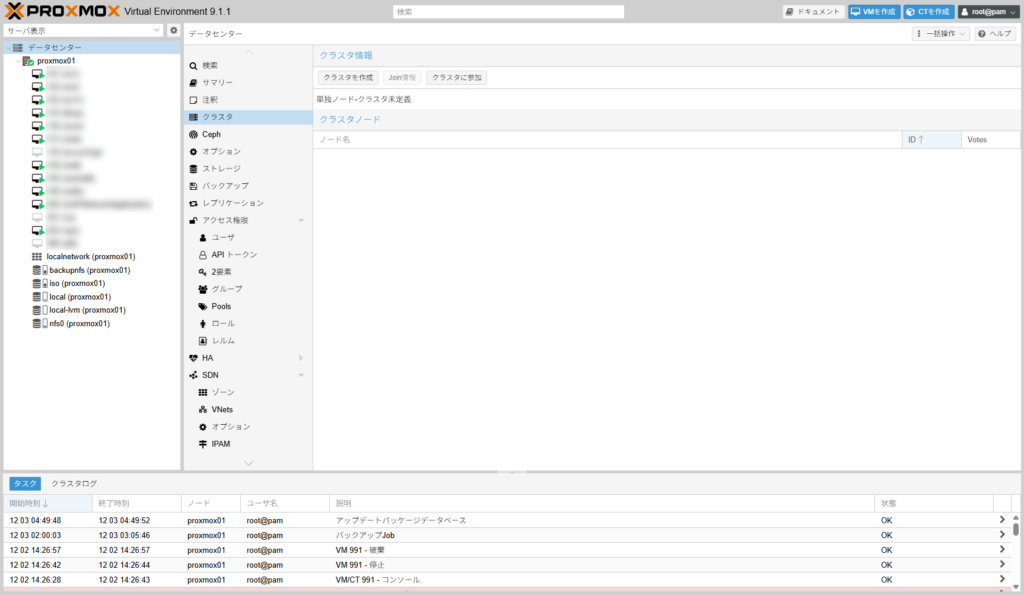This screenshot has width=1024, height=595.
Task: Open the VNets page under SDN
Action: pos(222,409)
